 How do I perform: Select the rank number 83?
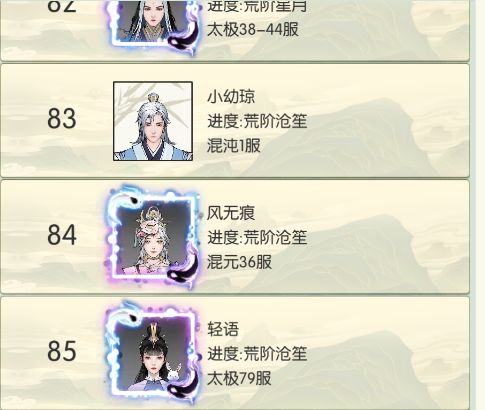click(x=62, y=119)
